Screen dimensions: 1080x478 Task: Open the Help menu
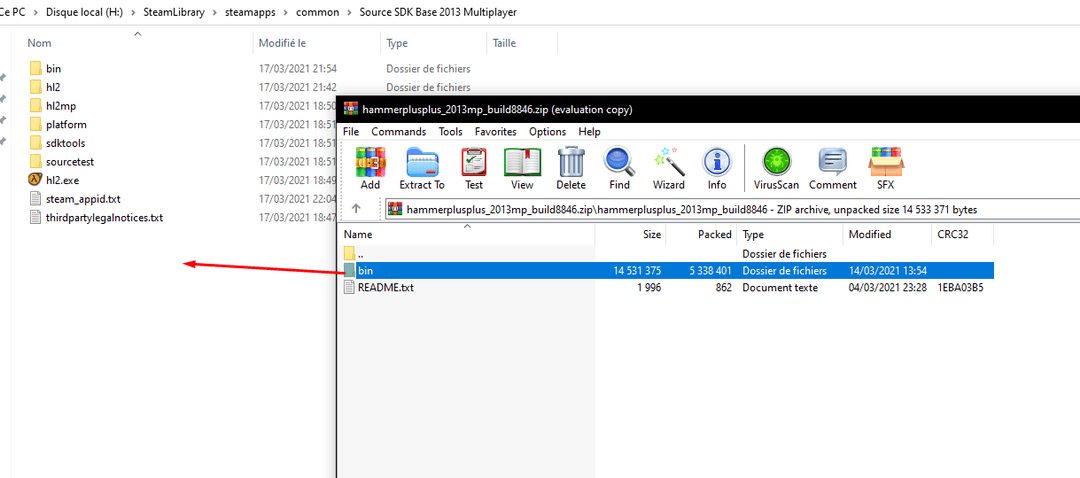click(x=590, y=132)
